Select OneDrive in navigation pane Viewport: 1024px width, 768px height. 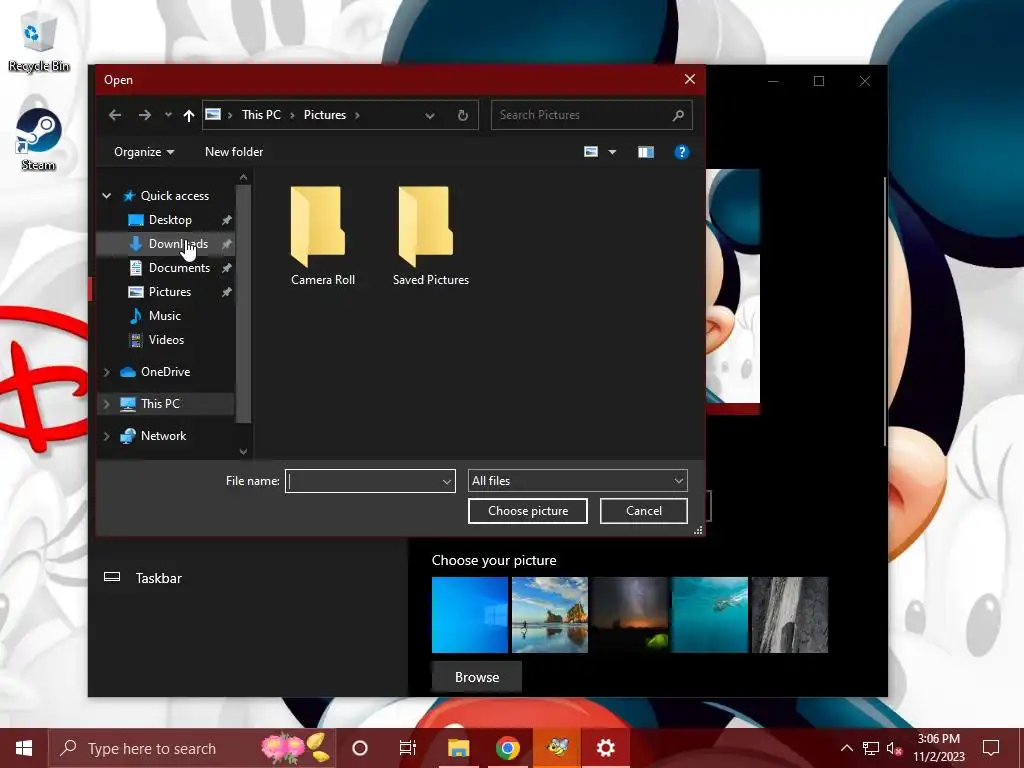point(165,372)
